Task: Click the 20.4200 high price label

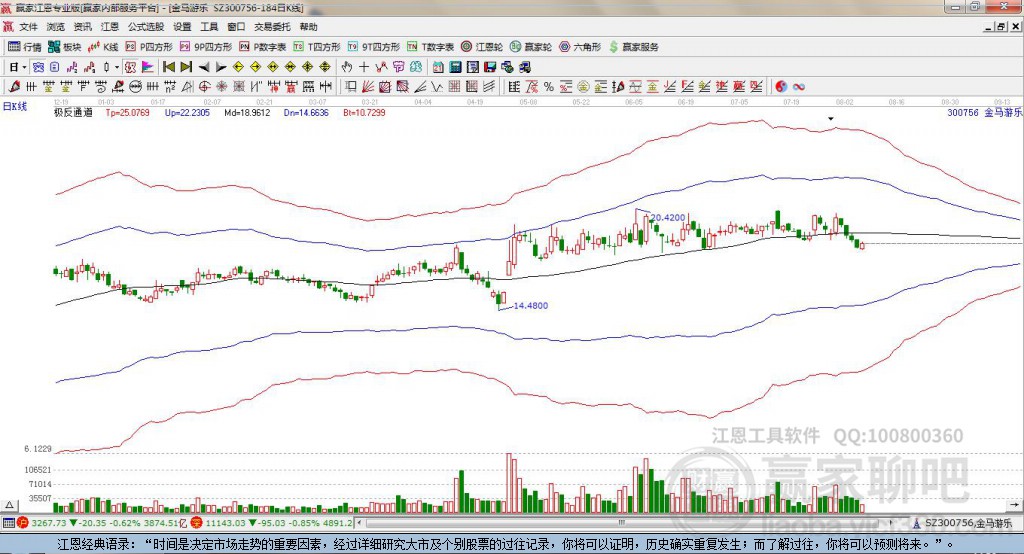Action: 668,218
